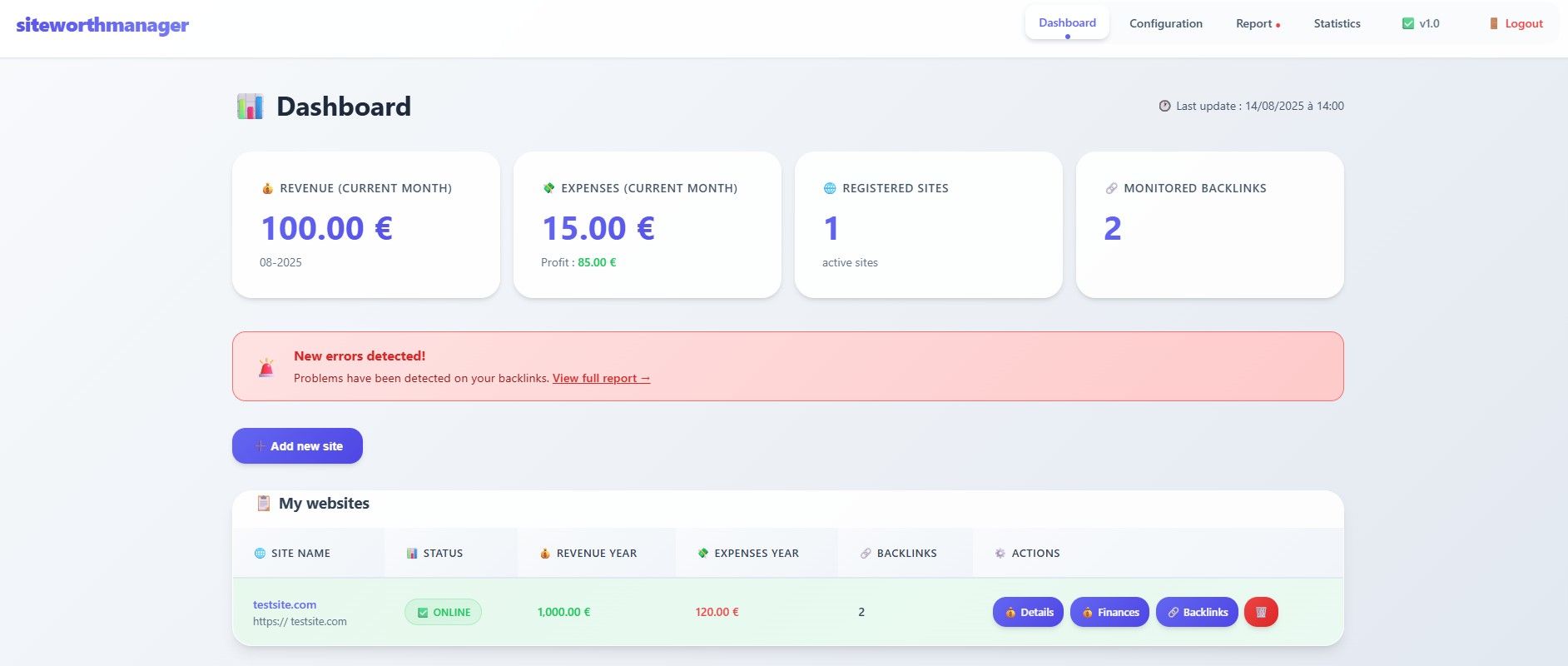1568x666 pixels.
Task: Open the Configuration tab
Action: click(x=1165, y=23)
